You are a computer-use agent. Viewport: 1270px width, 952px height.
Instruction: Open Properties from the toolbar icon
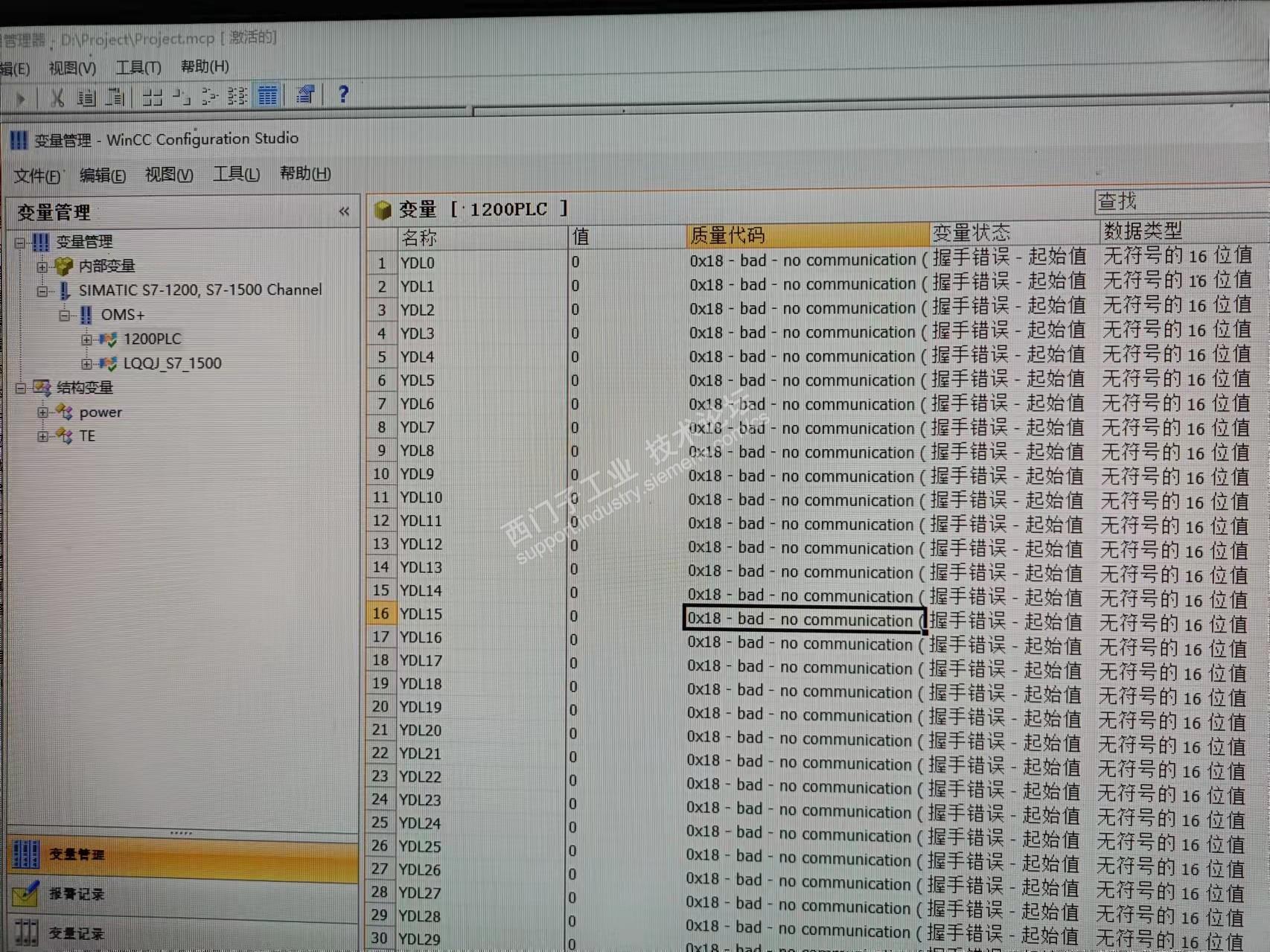[305, 95]
